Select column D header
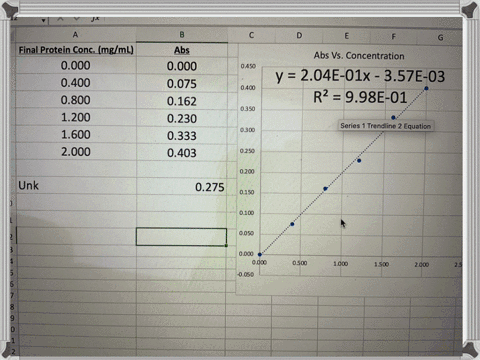The height and width of the screenshot is (360, 480). click(299, 36)
